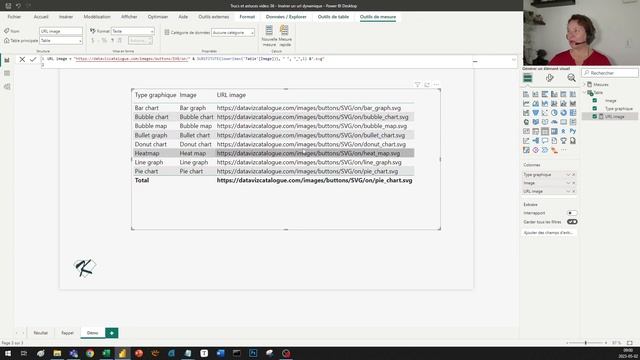Choose the stacked bar chart visual
The width and height of the screenshot is (640, 360).
526,94
